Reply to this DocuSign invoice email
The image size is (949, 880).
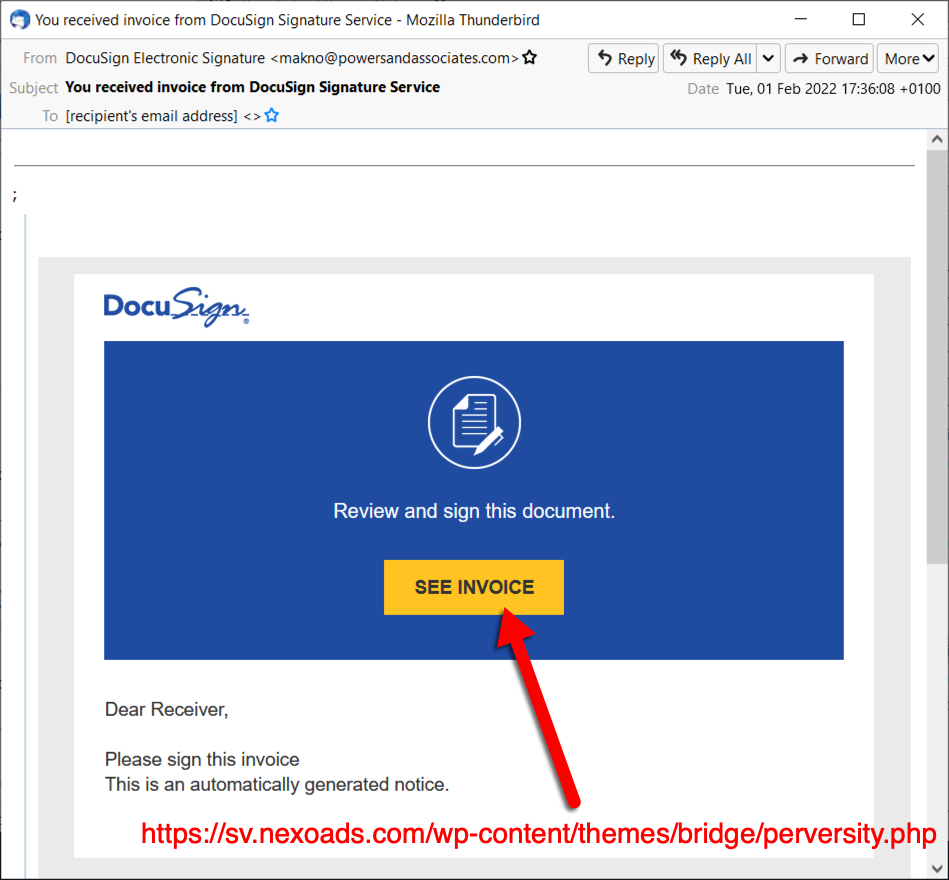[x=623, y=58]
